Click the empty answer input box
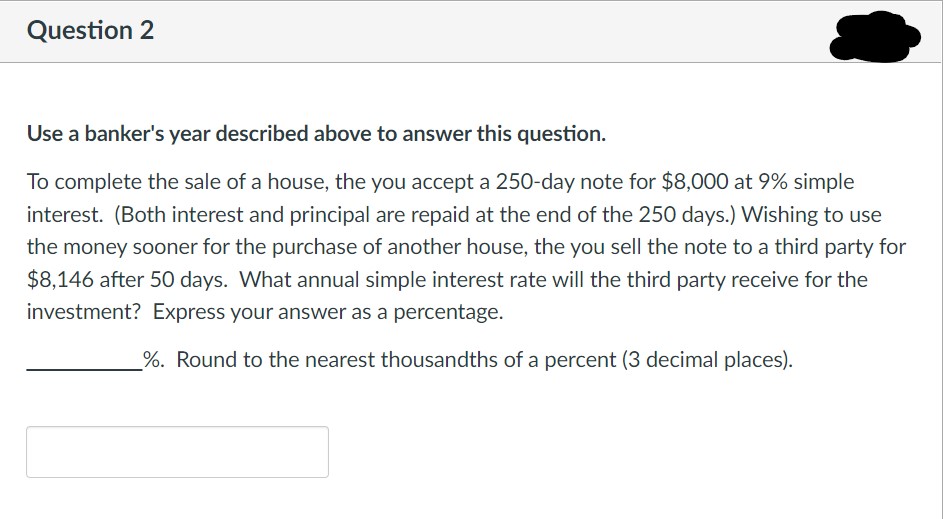The image size is (946, 519). pos(177,452)
